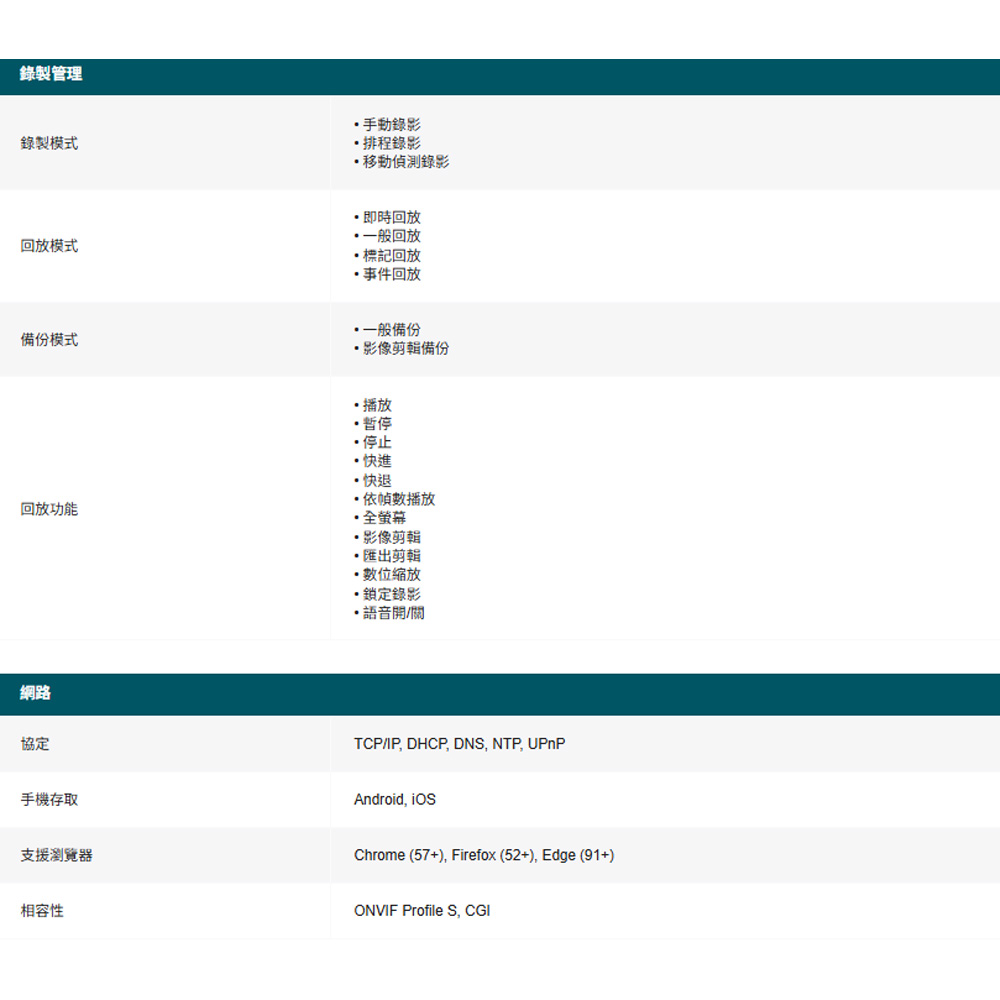The width and height of the screenshot is (1000, 1000).
Task: Select the Android, iOS value text
Action: 395,800
